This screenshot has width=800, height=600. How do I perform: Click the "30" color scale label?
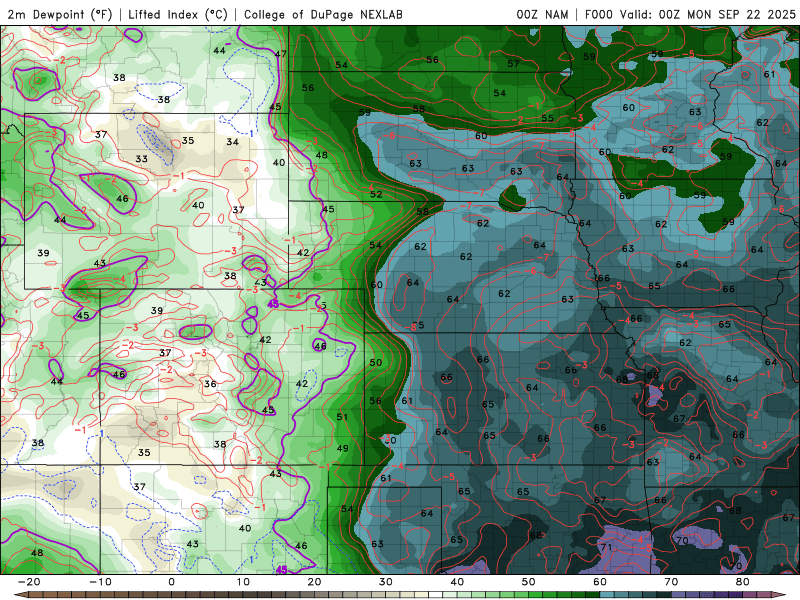coord(386,582)
